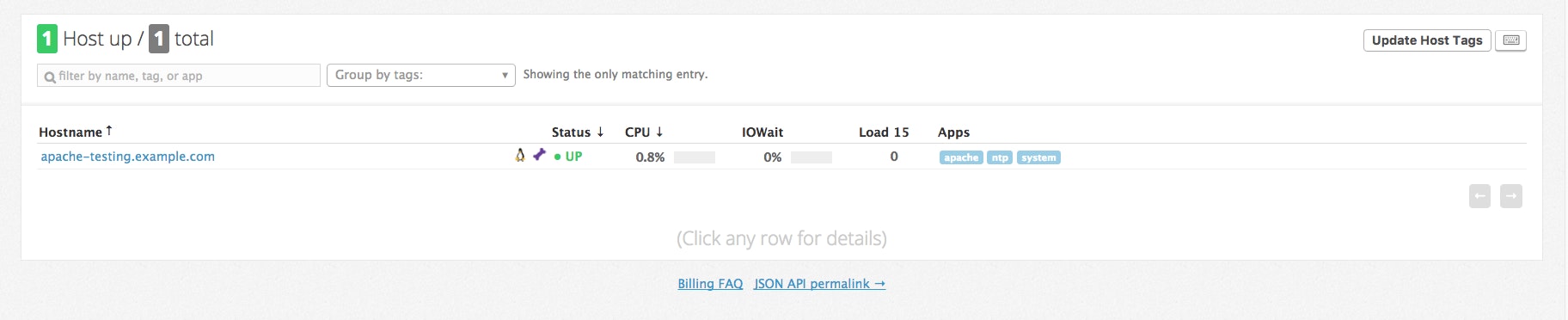
Task: Go to previous page arrow
Action: (x=1479, y=196)
